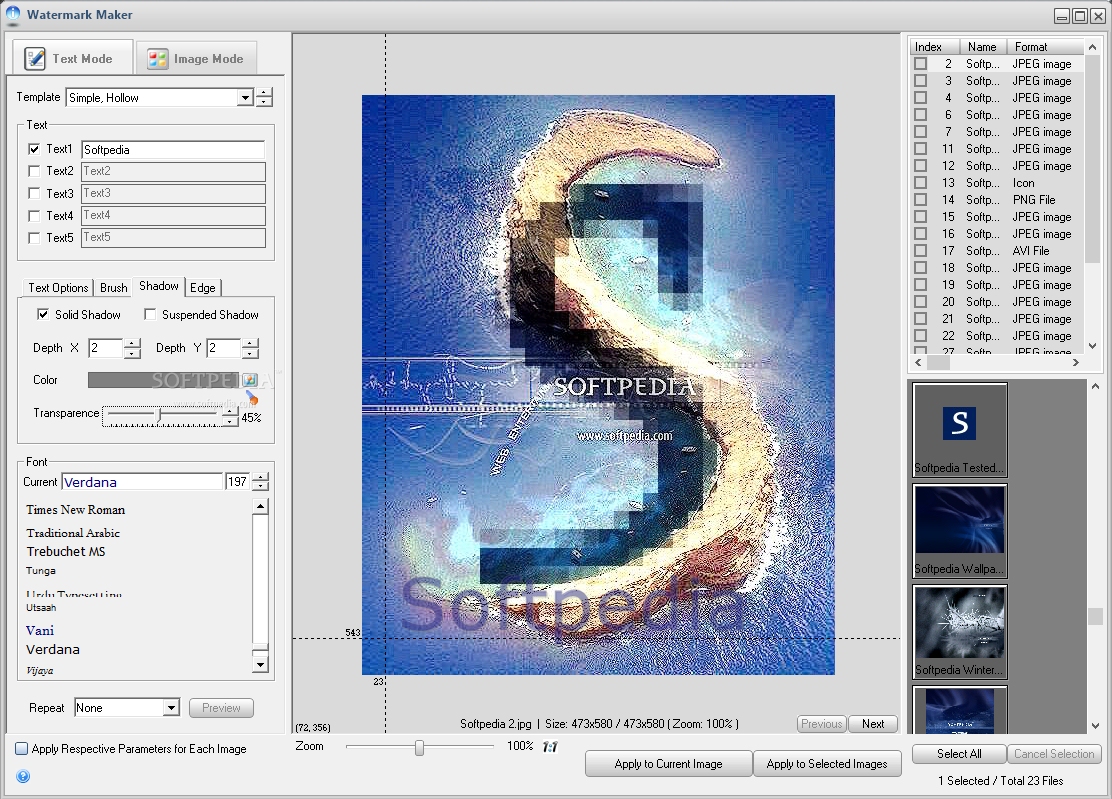Click the Select All button
The height and width of the screenshot is (799, 1112).
point(959,754)
